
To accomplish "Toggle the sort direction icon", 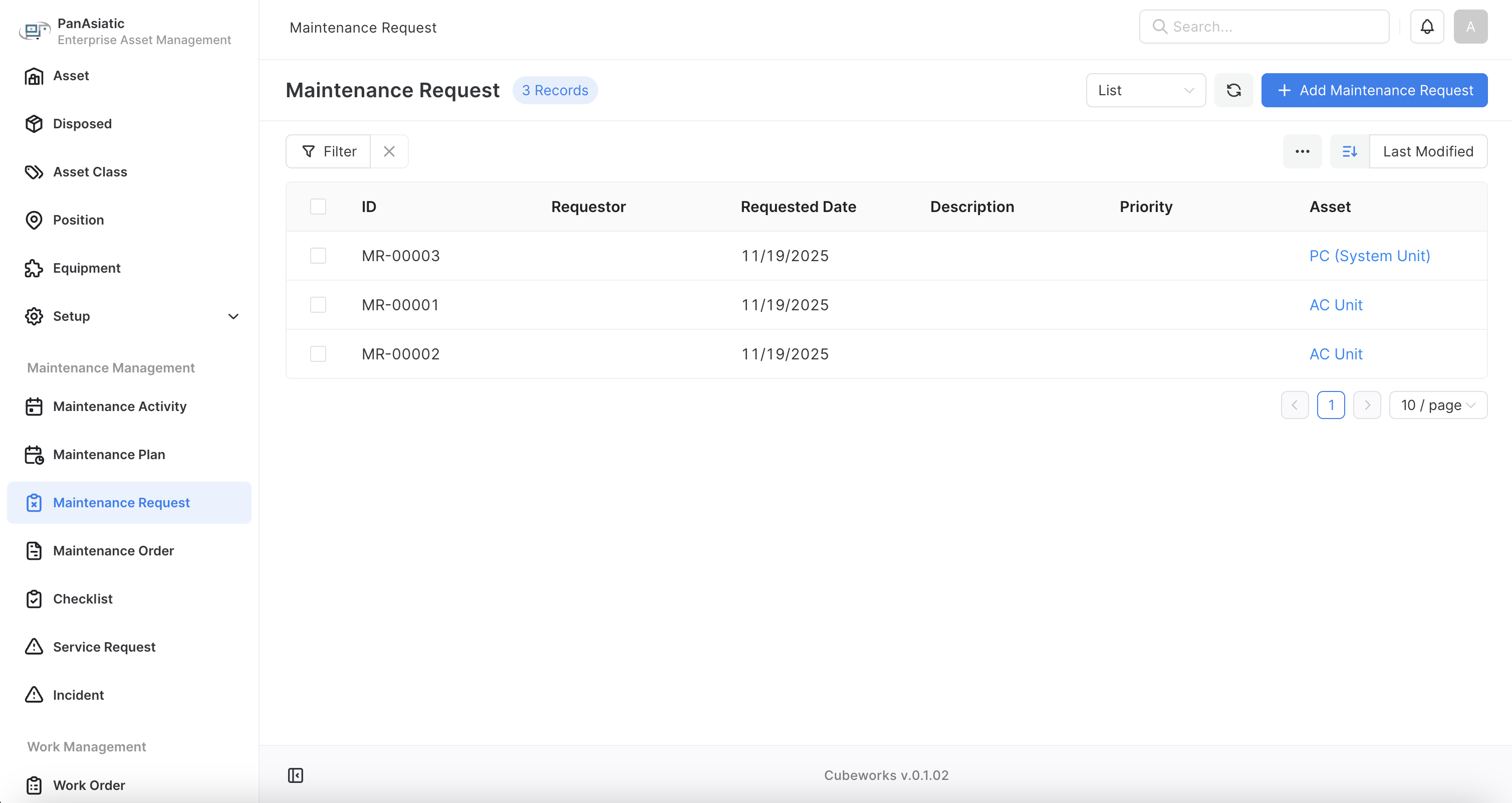I will pos(1349,151).
